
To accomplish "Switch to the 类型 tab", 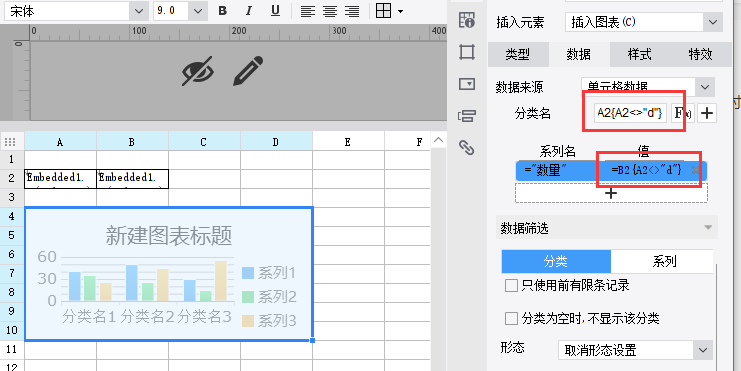I will click(x=517, y=54).
